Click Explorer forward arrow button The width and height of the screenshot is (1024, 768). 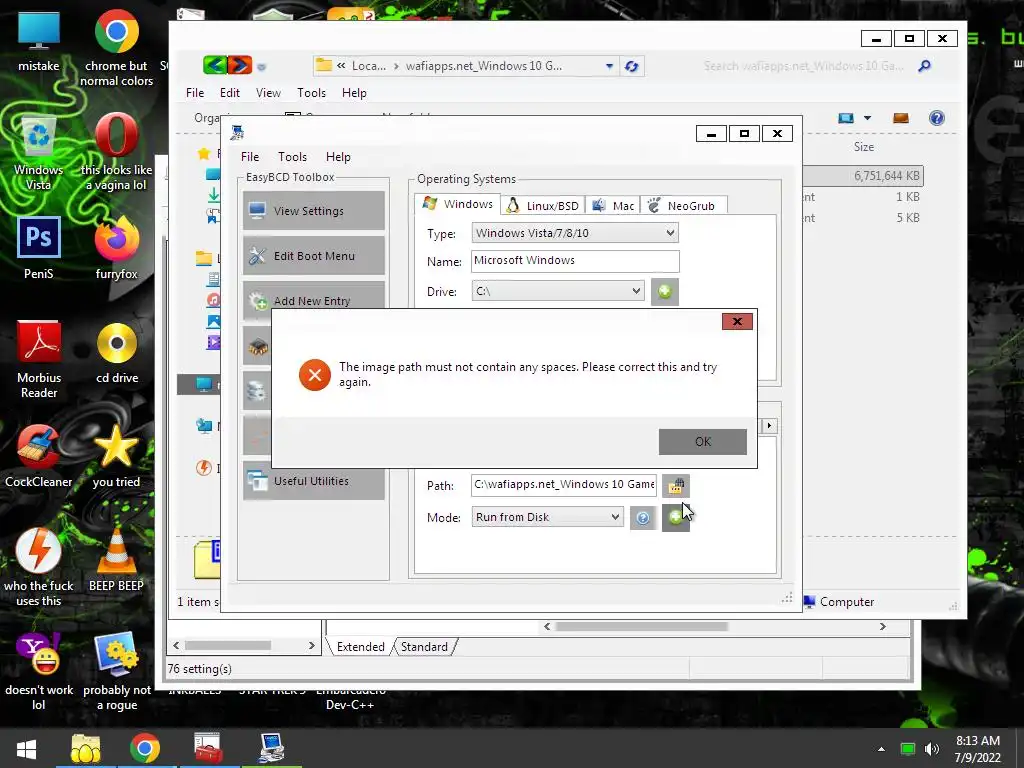tap(240, 65)
